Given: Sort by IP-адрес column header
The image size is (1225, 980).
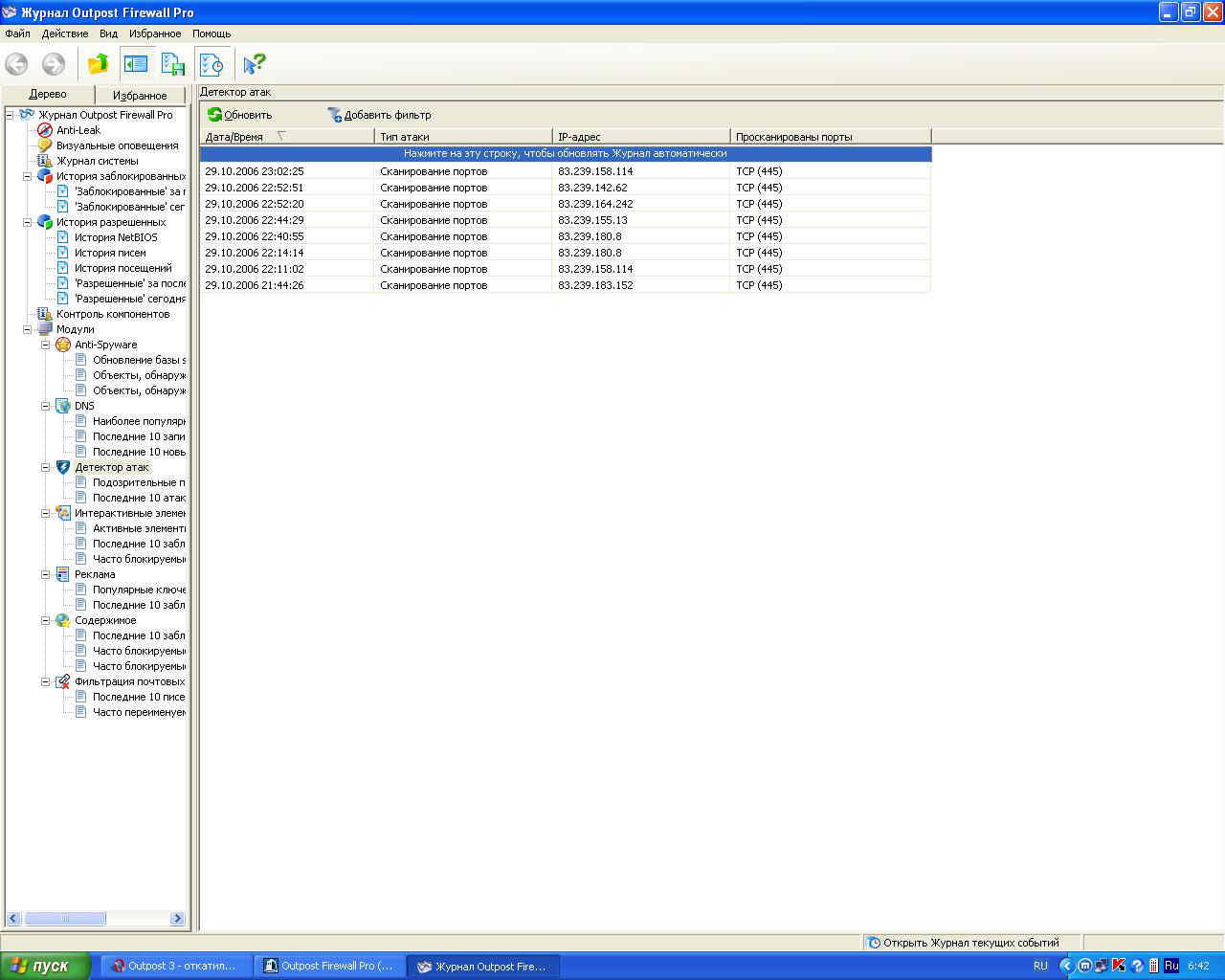Looking at the screenshot, I should pos(641,137).
